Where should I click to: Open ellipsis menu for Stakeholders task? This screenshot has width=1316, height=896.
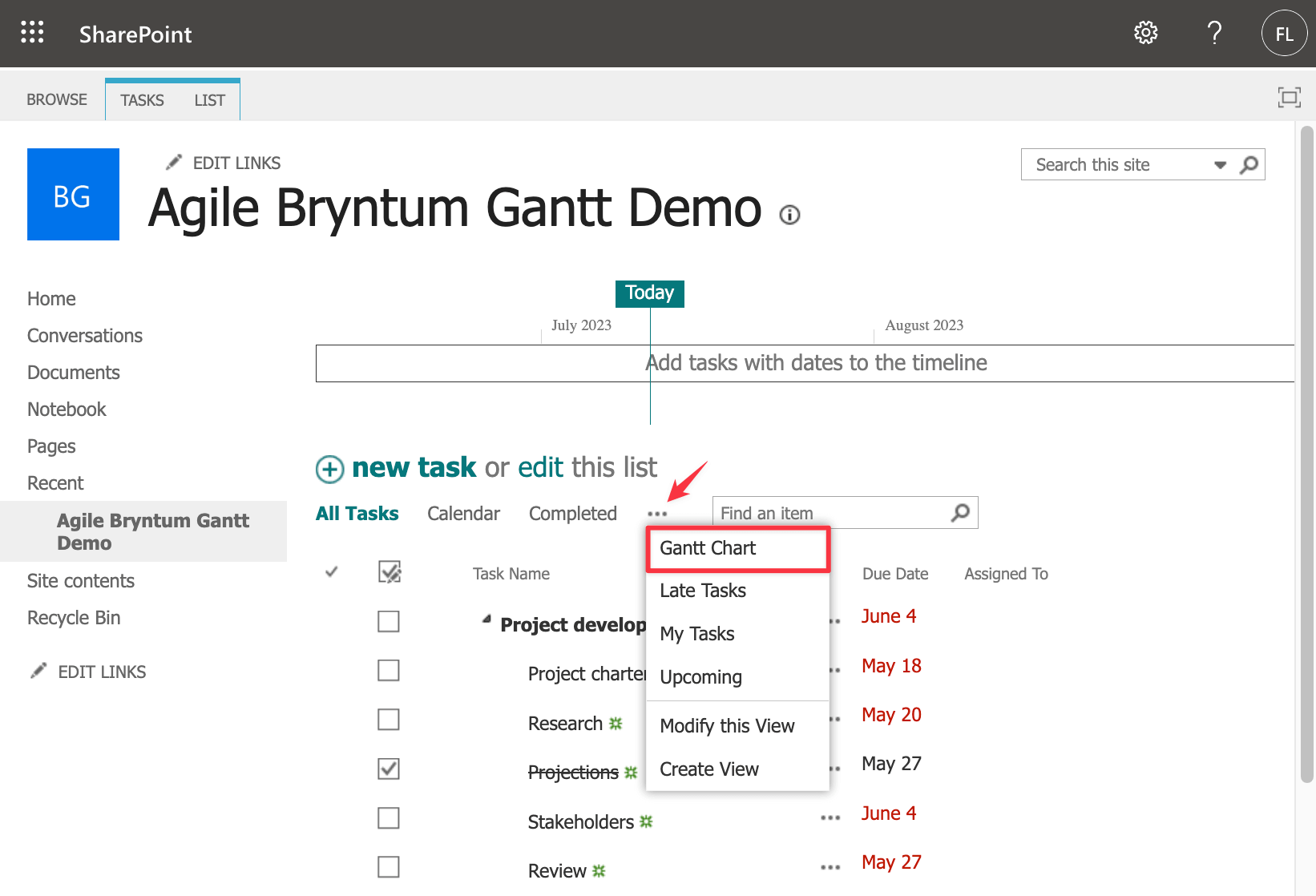click(x=830, y=818)
